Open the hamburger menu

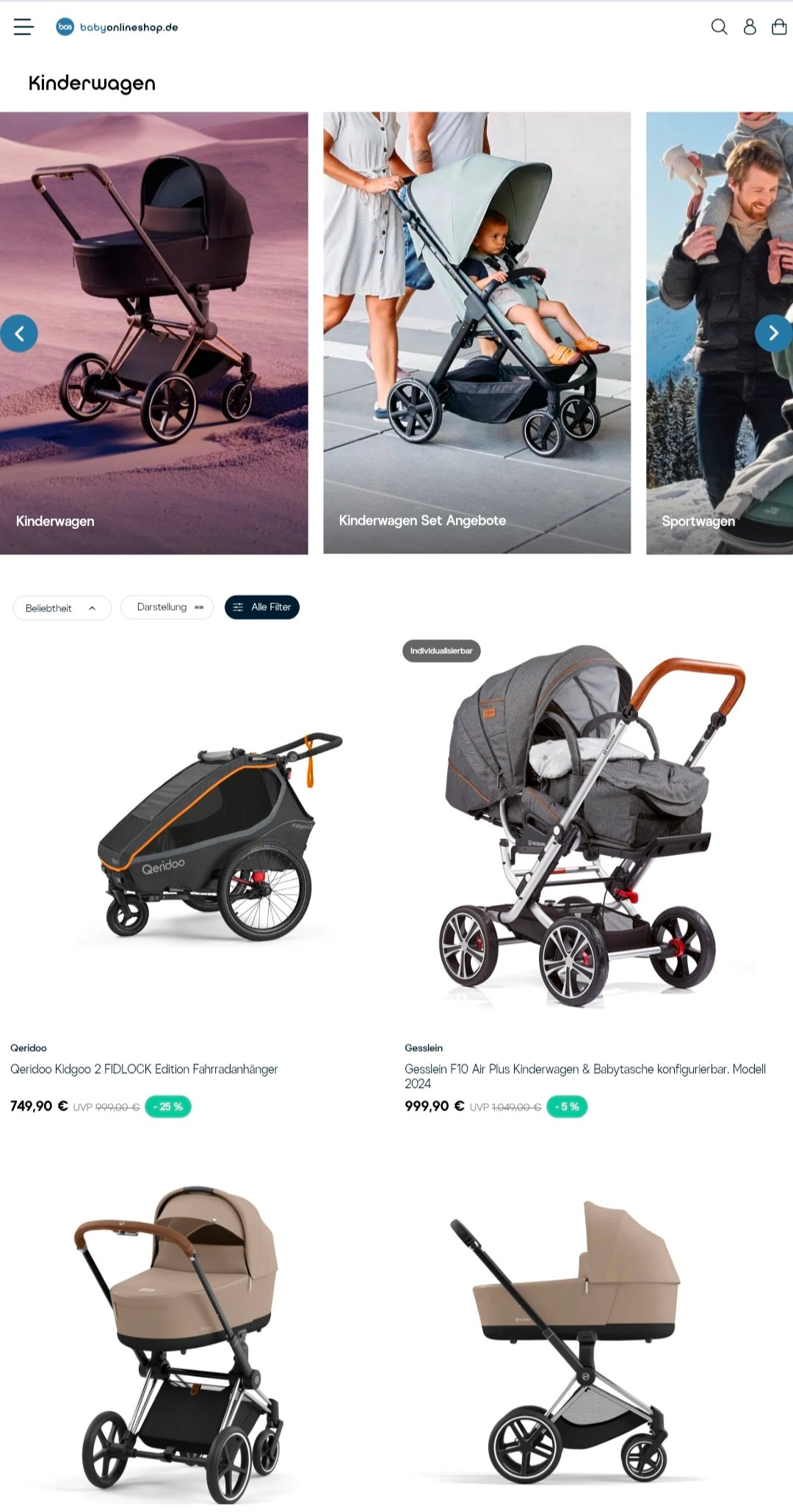coord(23,27)
